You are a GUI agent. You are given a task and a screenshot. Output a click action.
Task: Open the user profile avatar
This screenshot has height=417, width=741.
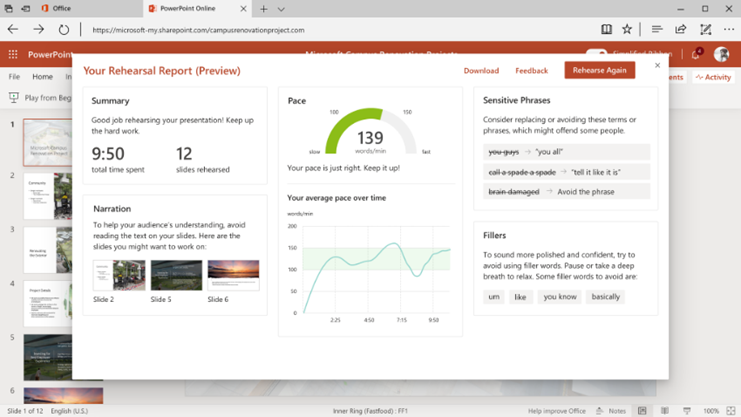(x=721, y=55)
